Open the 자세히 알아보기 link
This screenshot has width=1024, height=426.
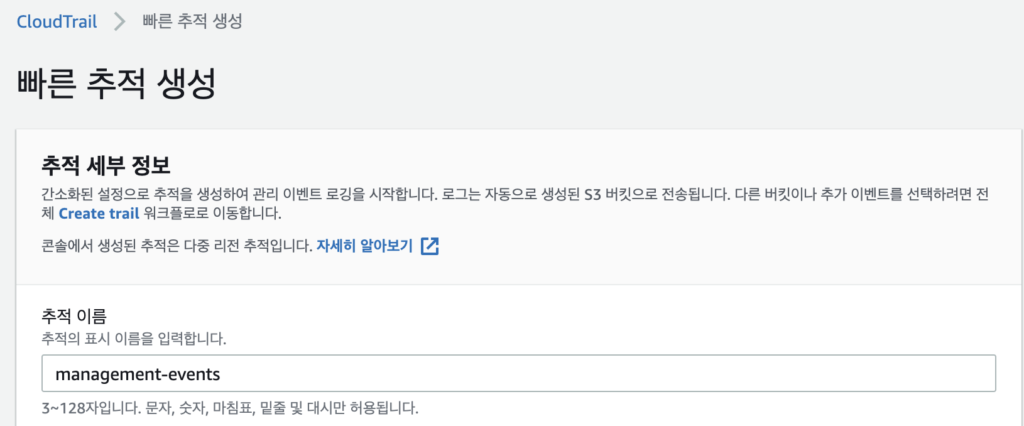[x=364, y=246]
